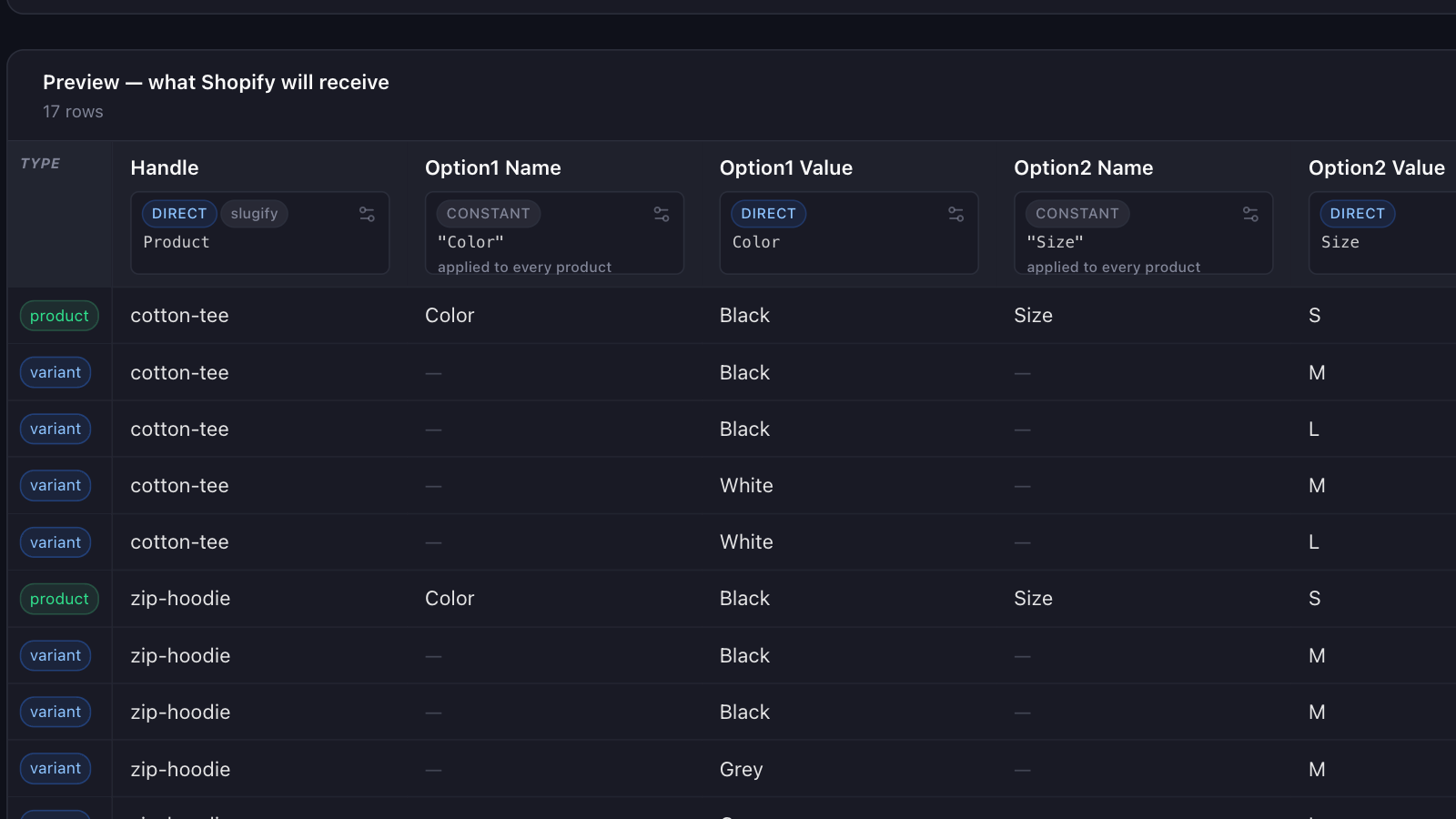Select the zip-hoodie handle in the product row
The image size is (1456, 819).
180,599
